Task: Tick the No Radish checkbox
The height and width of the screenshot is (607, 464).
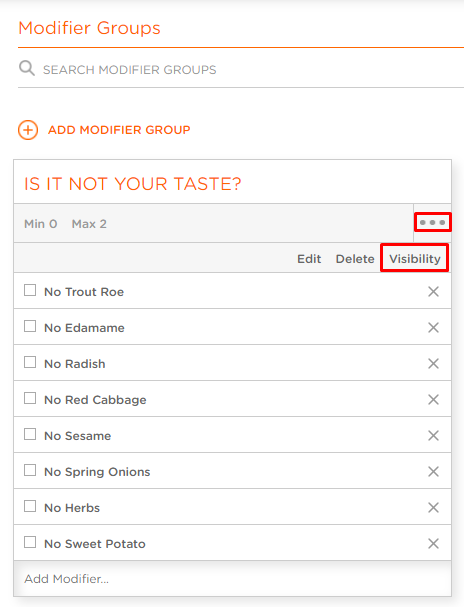Action: [x=30, y=362]
